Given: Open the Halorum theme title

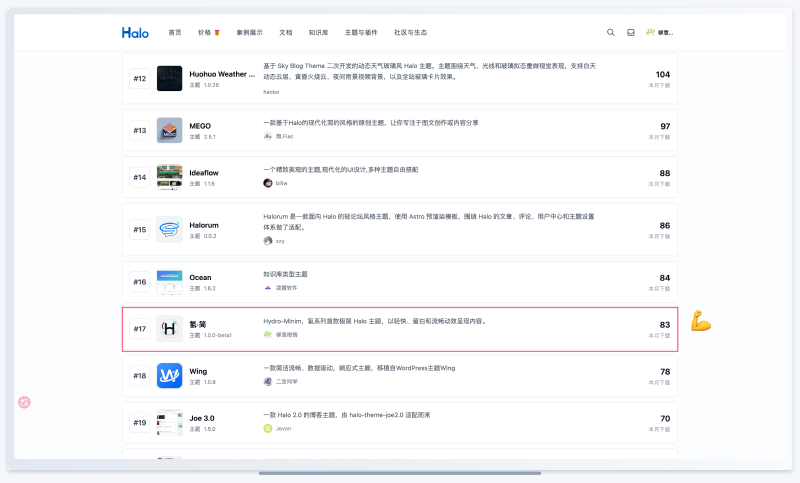Looking at the screenshot, I should click(204, 225).
